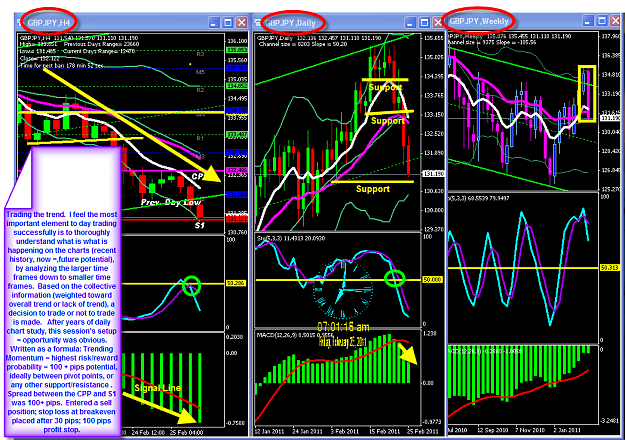Viewport: 625px width, 440px height.
Task: Minimize the GBPJPY,Weekly chart window
Action: [588, 20]
